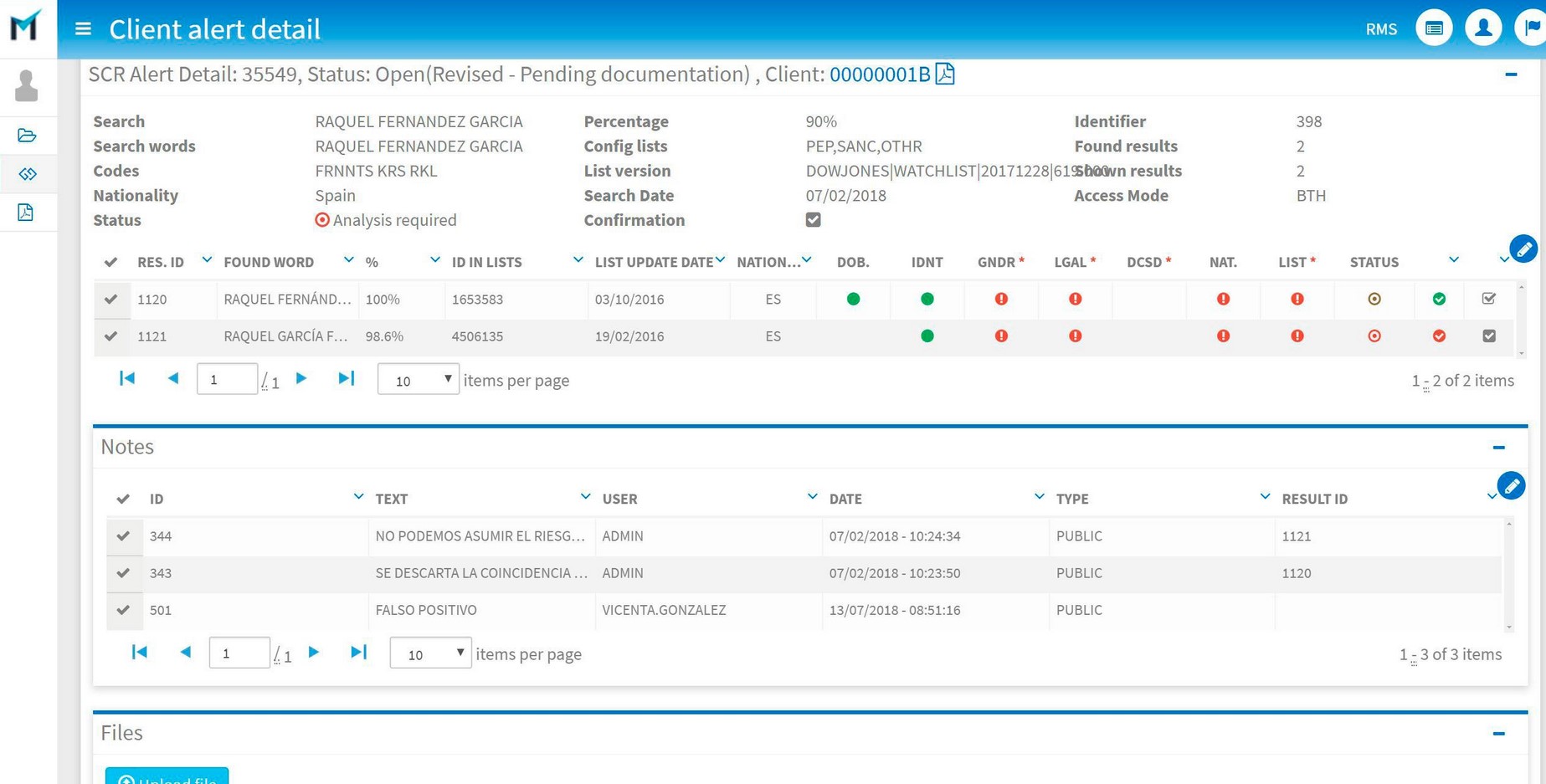Collapse the Notes panel with the minus control
Screen dimensions: 1546x784
pos(1498,448)
